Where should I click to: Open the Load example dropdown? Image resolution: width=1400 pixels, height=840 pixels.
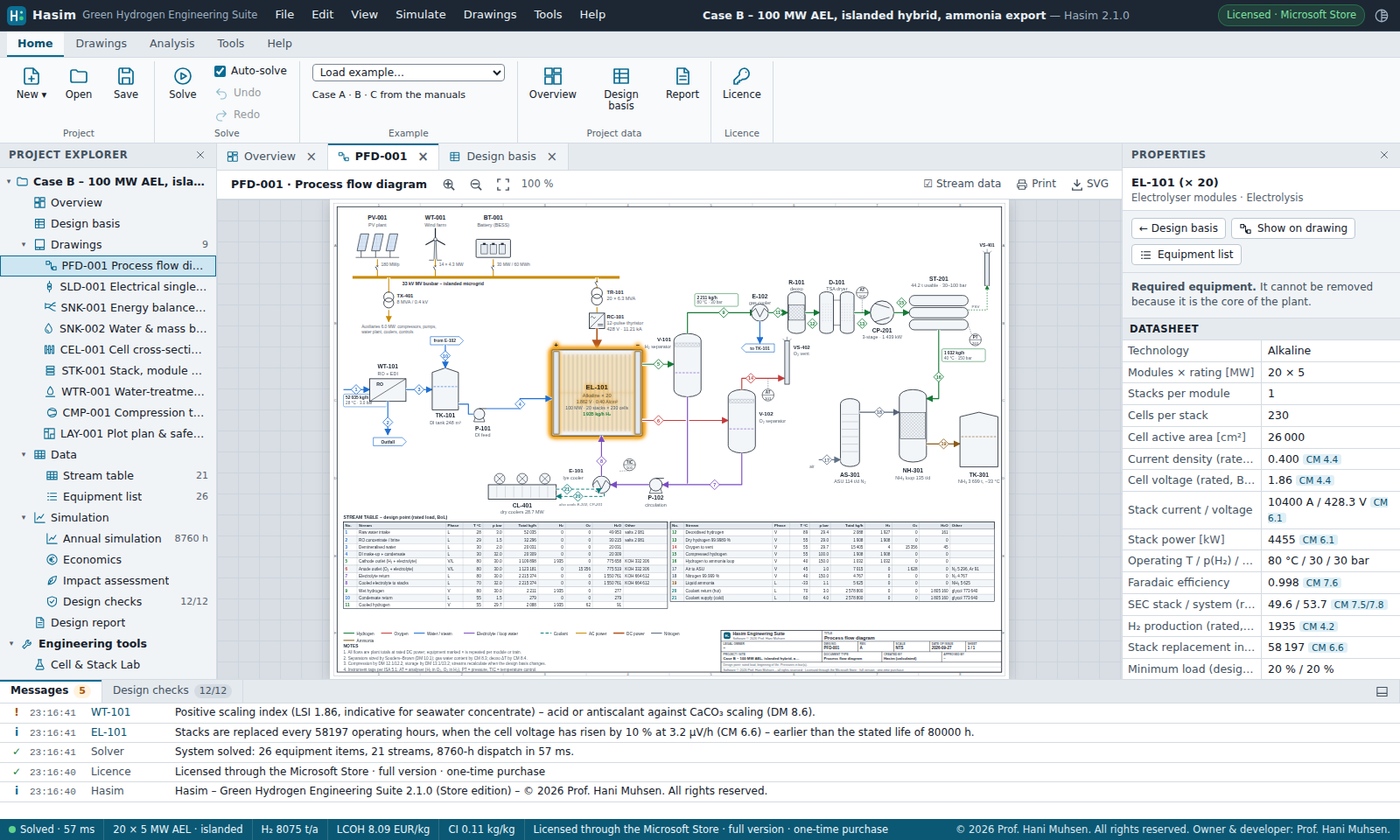point(409,73)
